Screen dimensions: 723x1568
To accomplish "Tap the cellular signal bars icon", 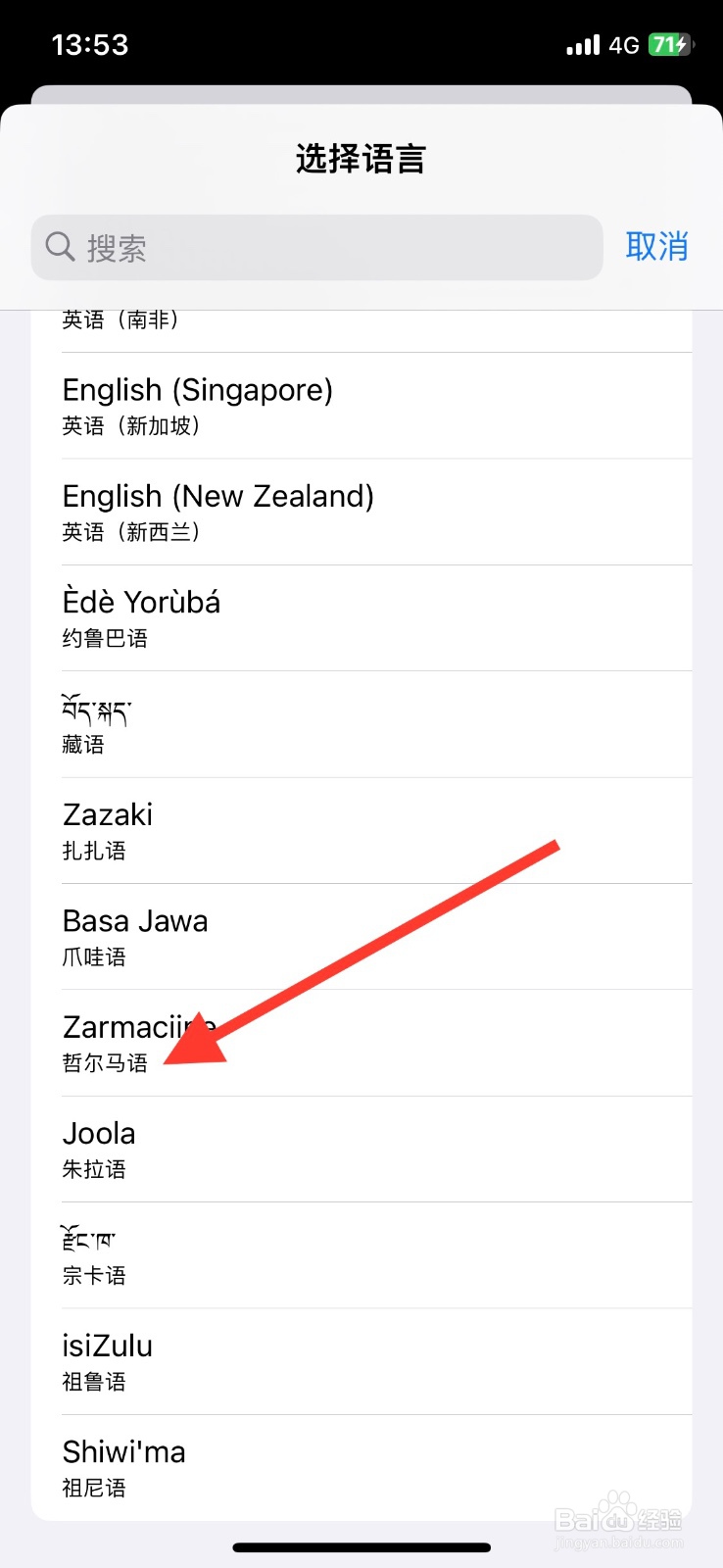I will [x=583, y=45].
